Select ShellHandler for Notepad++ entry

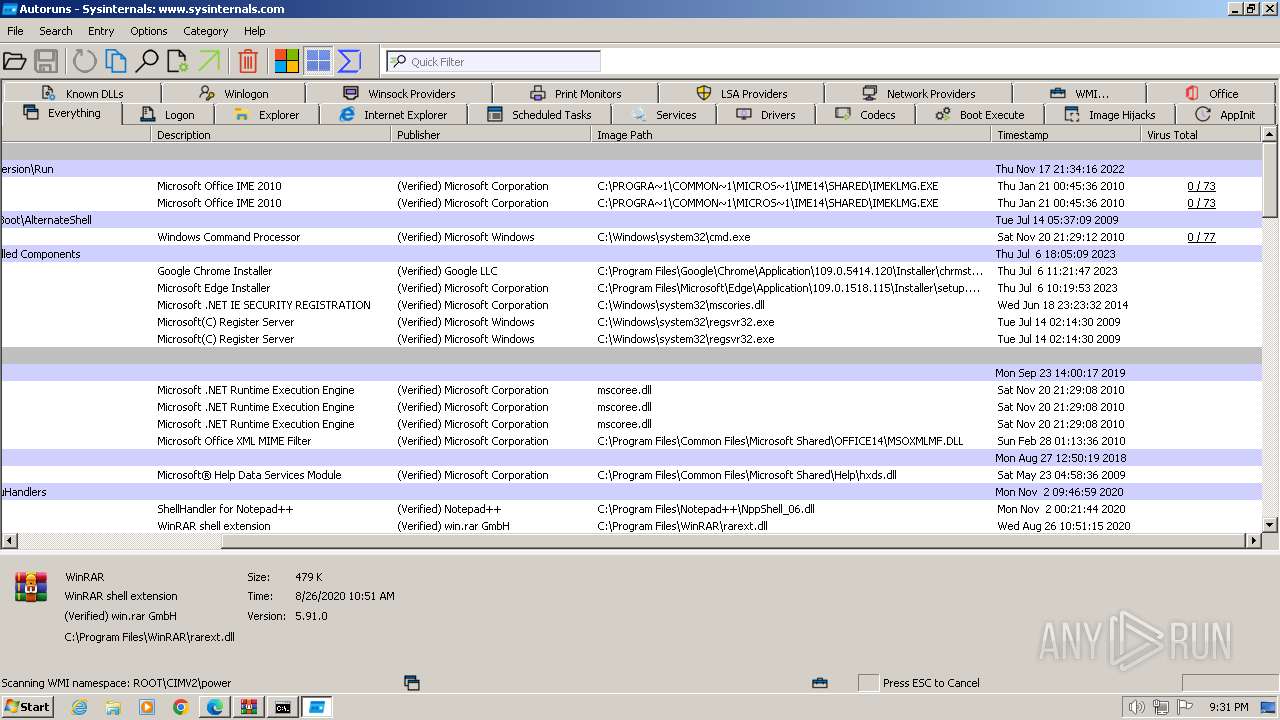point(632,509)
